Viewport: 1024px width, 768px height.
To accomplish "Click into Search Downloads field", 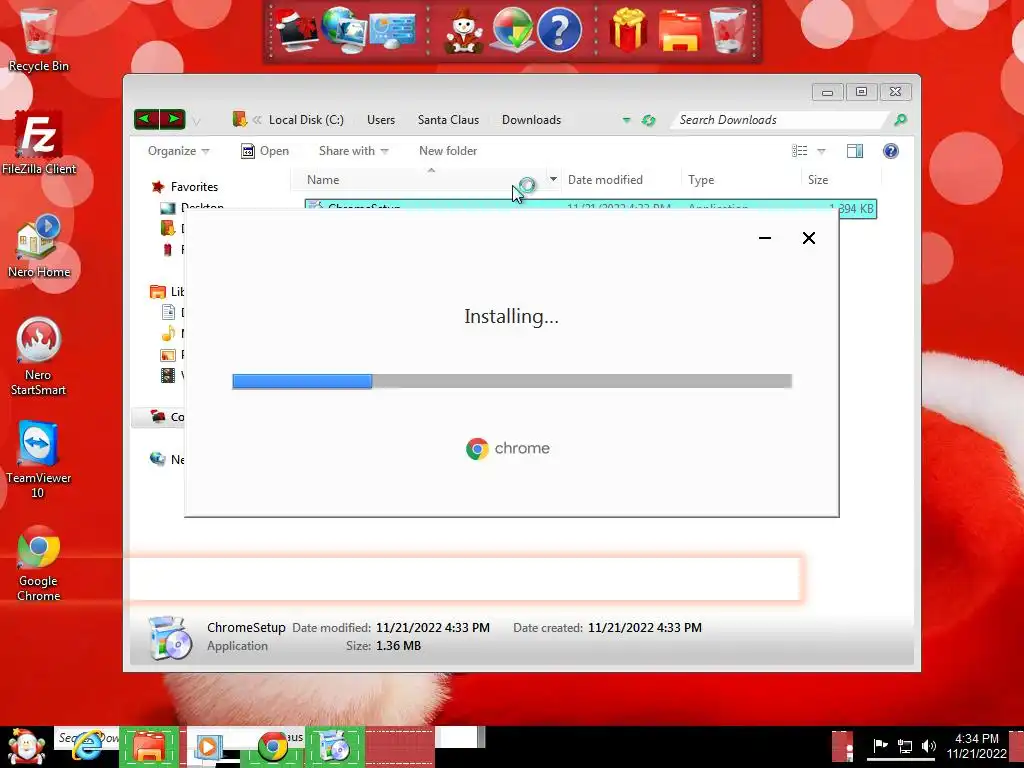I will pyautogui.click(x=780, y=120).
